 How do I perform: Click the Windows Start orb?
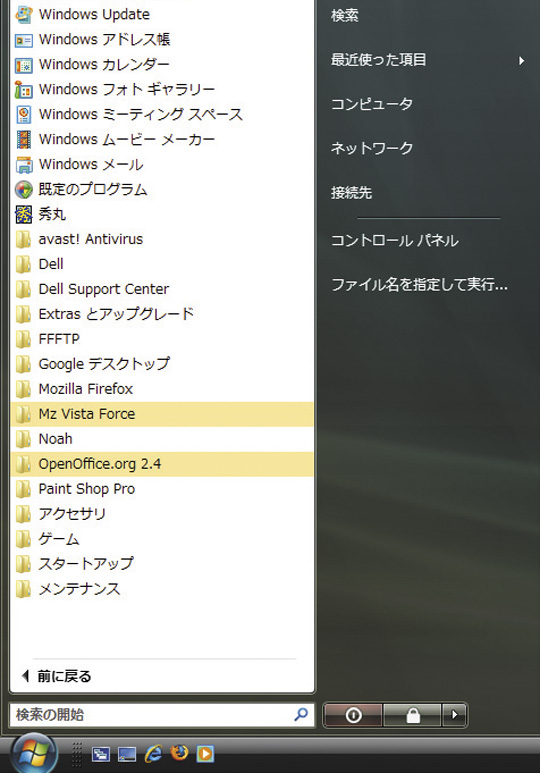pos(35,753)
